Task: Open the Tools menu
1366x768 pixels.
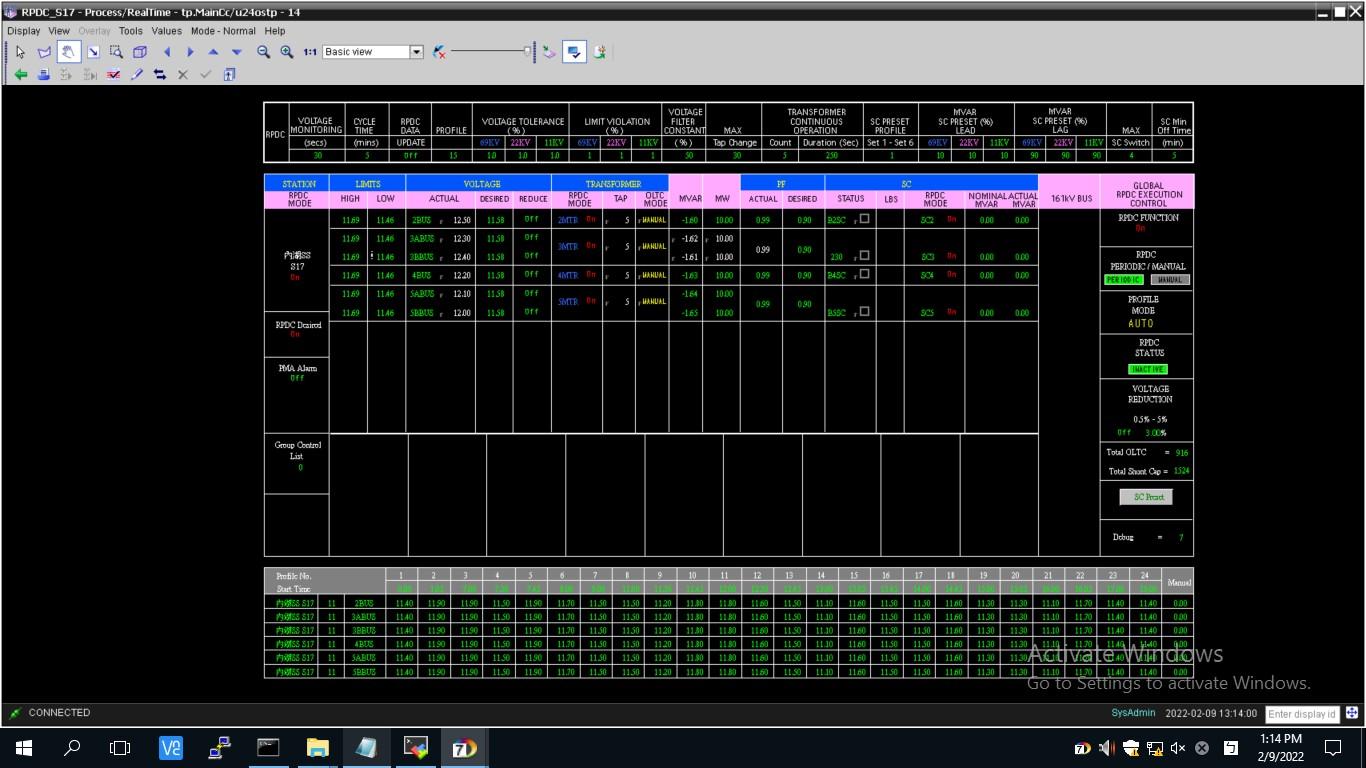Action: coord(131,31)
